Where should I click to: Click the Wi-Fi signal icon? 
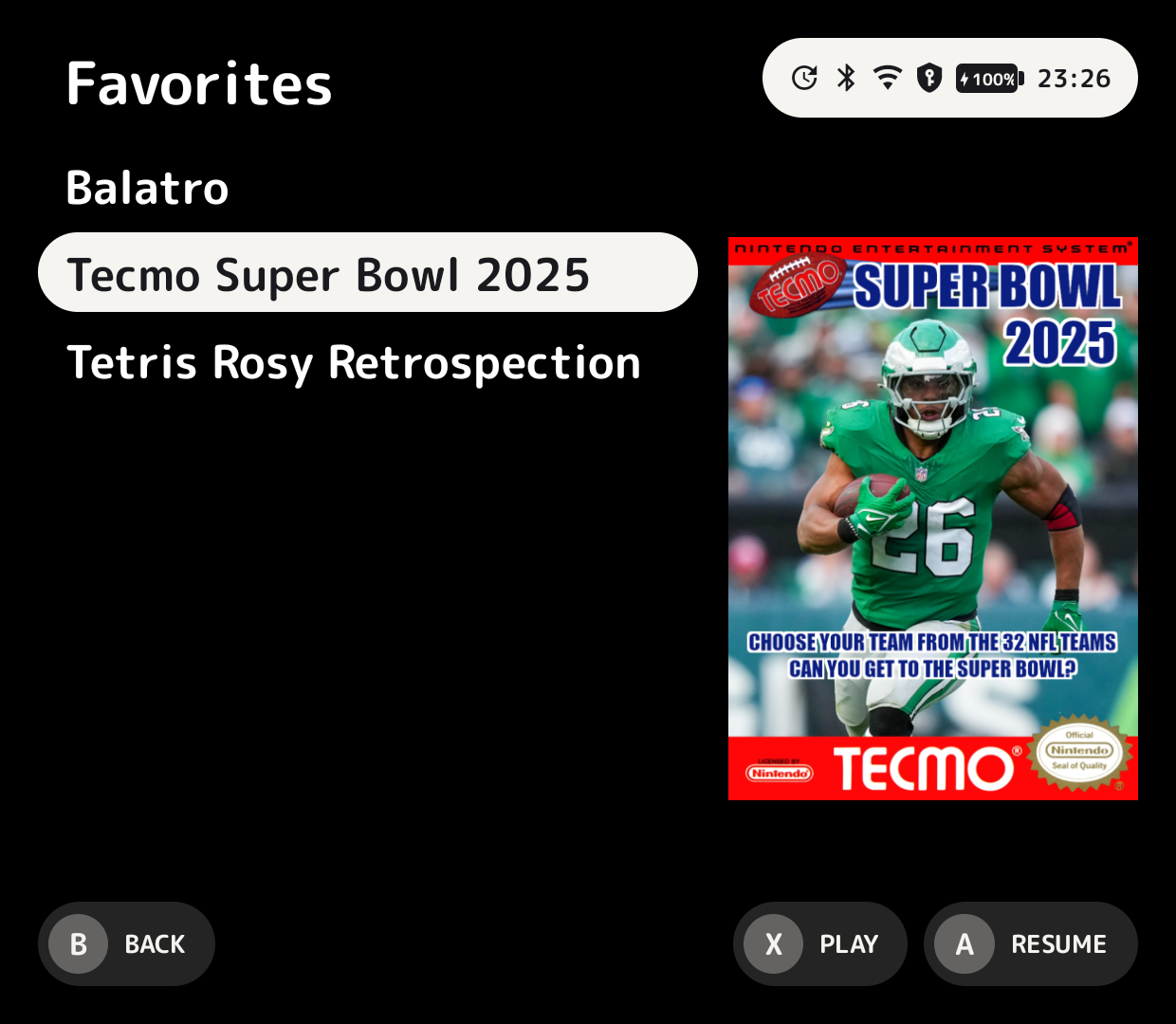tap(888, 78)
